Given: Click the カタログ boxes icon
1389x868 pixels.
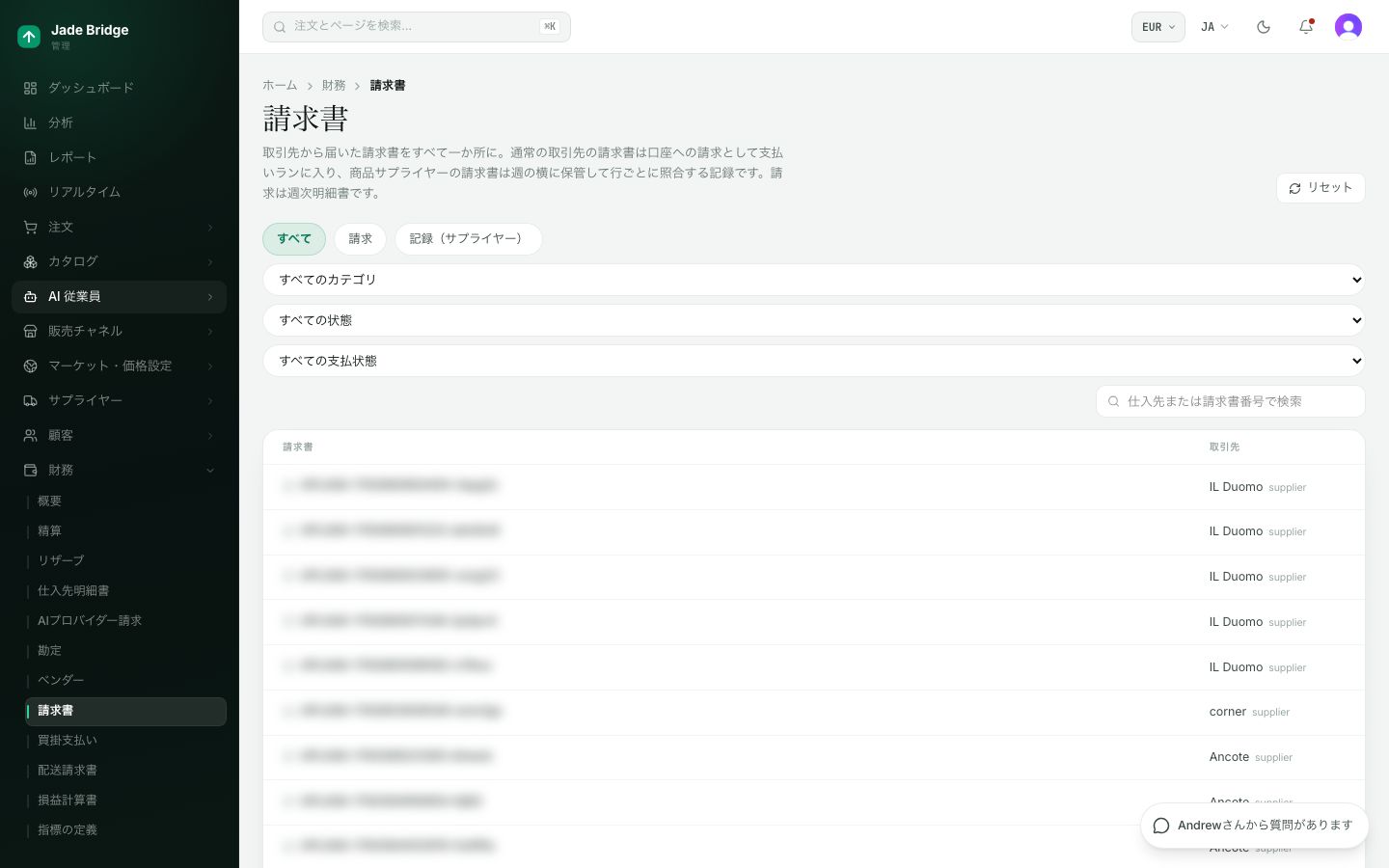Looking at the screenshot, I should pyautogui.click(x=30, y=261).
